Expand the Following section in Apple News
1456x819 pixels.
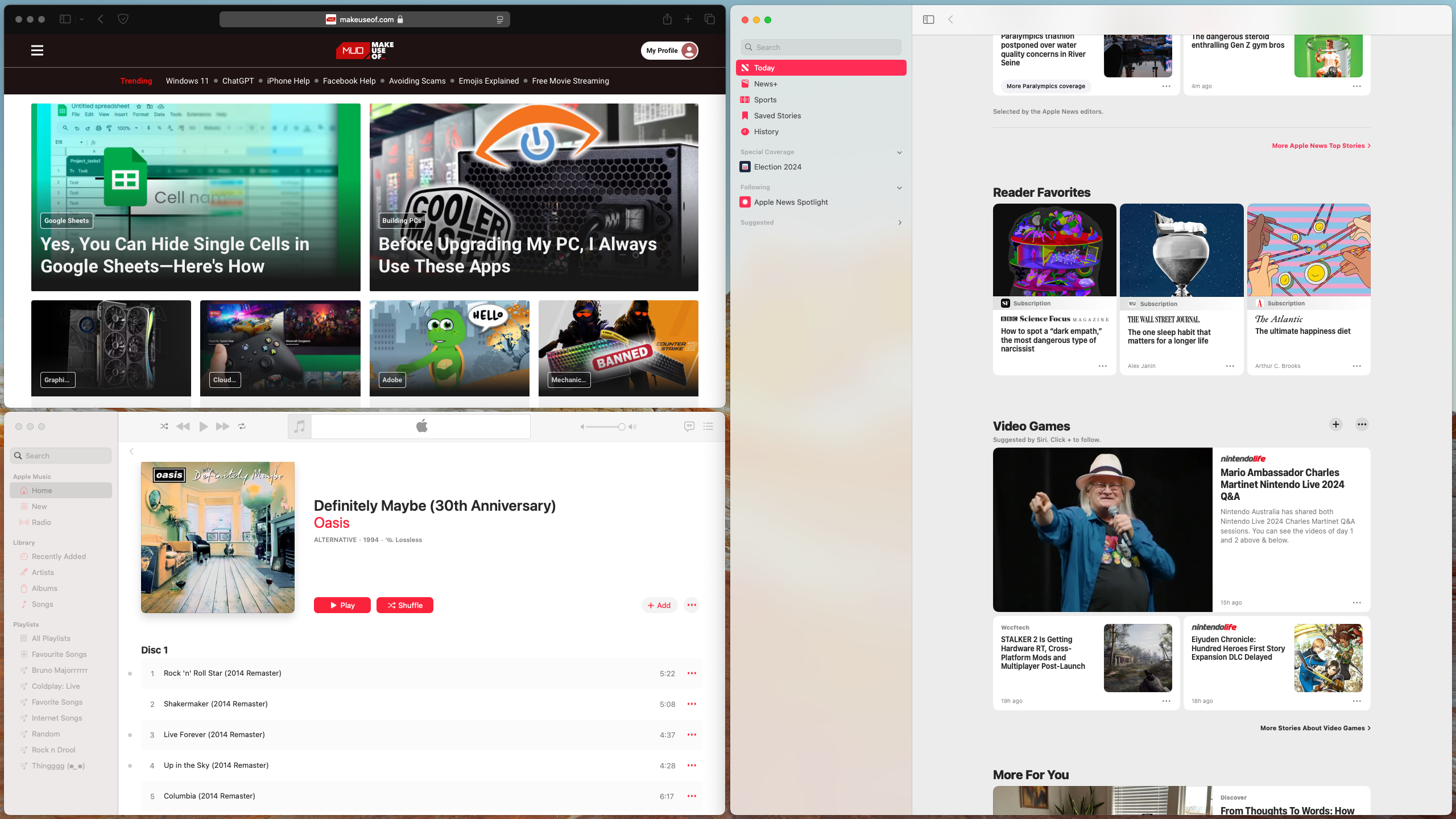pos(899,188)
